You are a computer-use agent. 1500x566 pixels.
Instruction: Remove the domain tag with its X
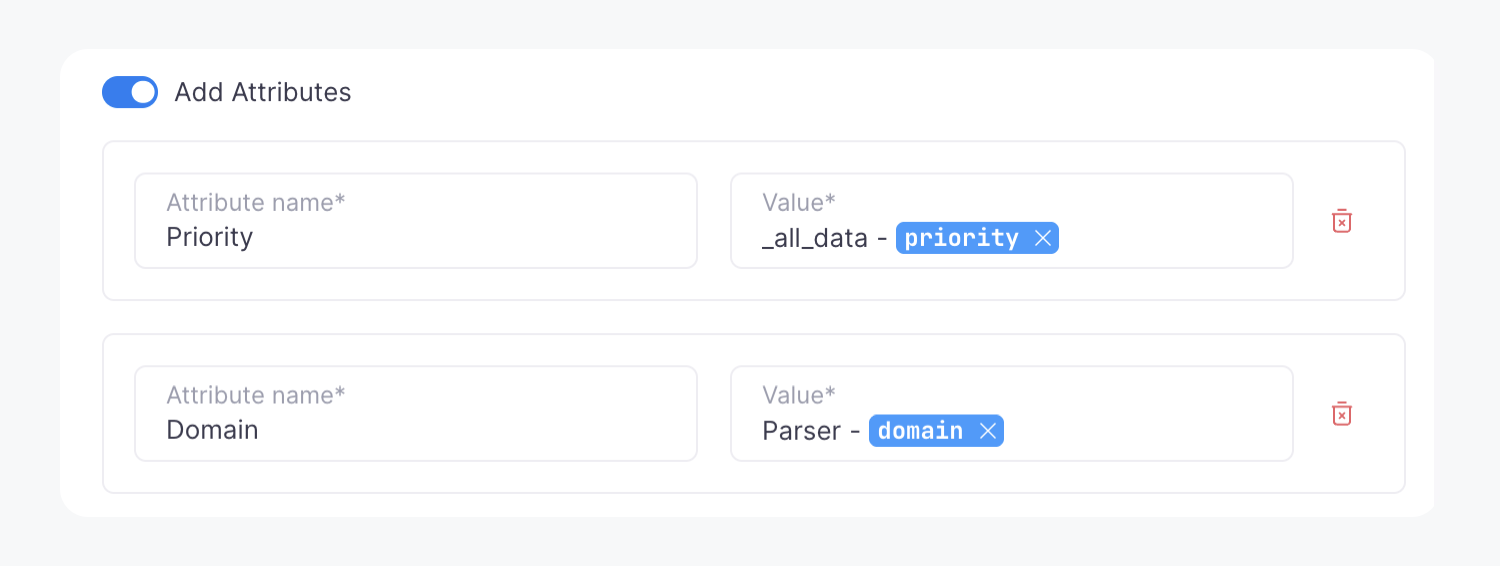pos(987,431)
